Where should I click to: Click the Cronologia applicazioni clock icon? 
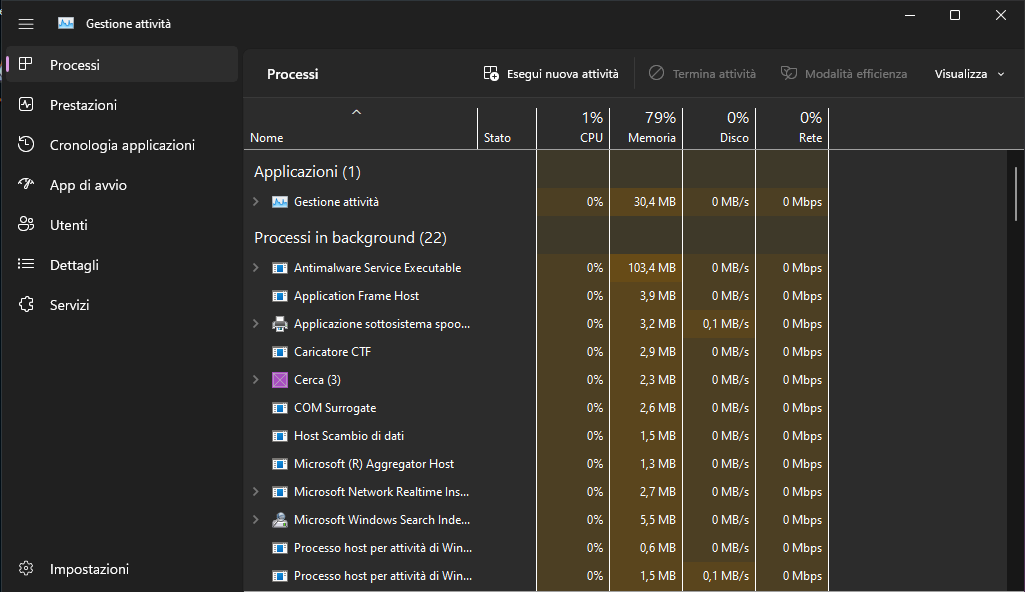click(26, 144)
